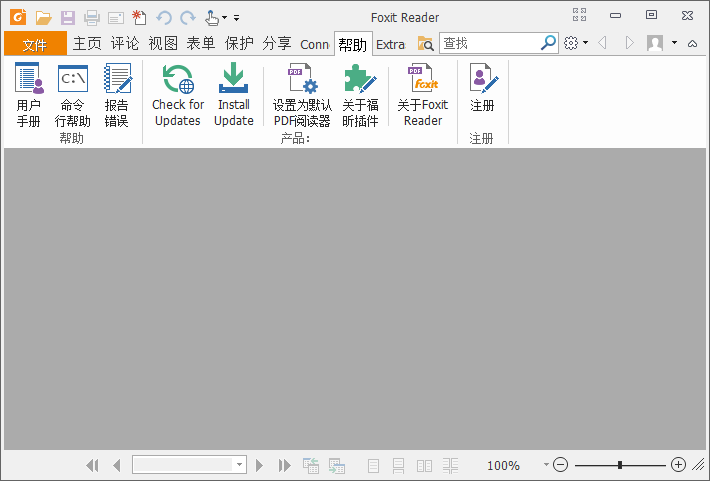710x481 pixels.
Task: Click next search result arrow
Action: (630, 43)
